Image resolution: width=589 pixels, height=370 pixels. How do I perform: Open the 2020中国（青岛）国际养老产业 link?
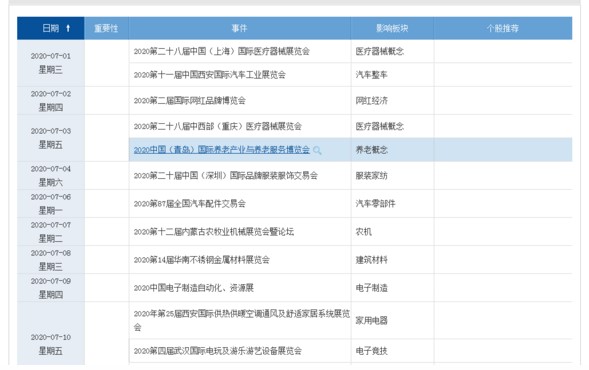(x=222, y=150)
